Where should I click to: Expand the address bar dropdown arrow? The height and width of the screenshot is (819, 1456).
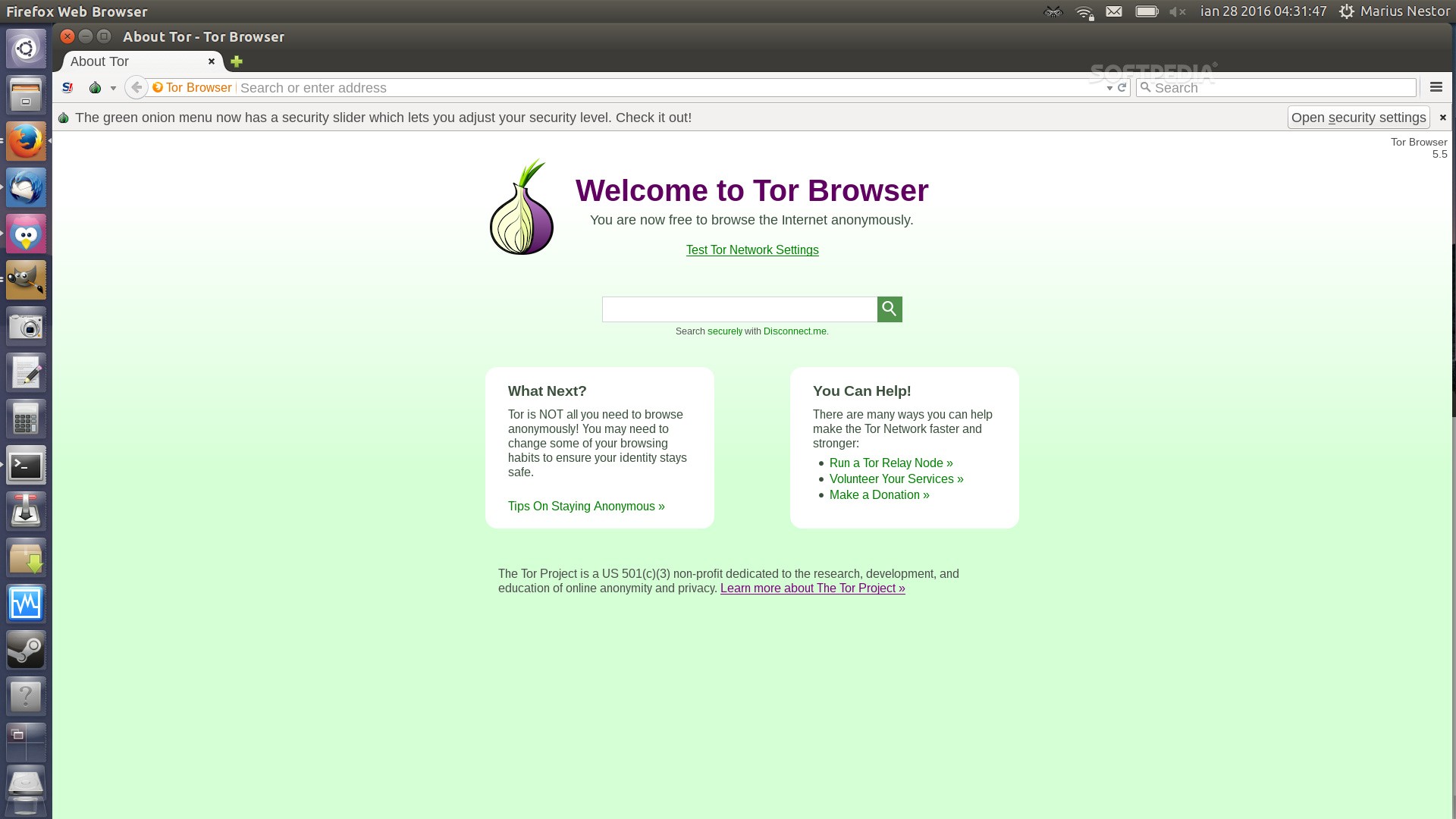click(1110, 87)
